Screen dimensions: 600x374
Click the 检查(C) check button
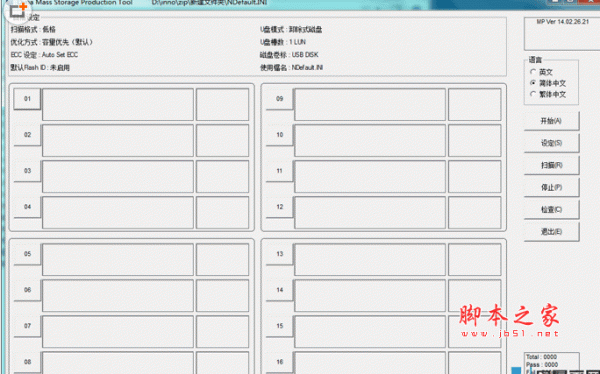pos(551,210)
